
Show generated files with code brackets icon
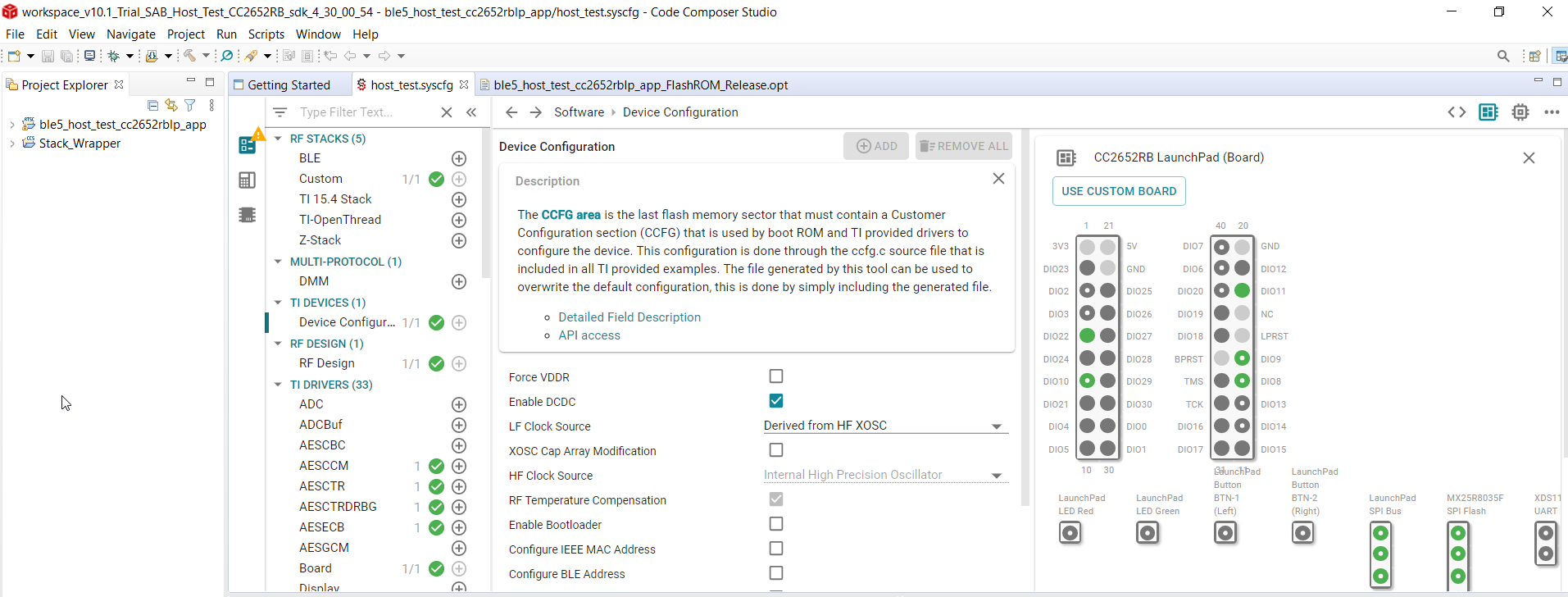(1457, 112)
